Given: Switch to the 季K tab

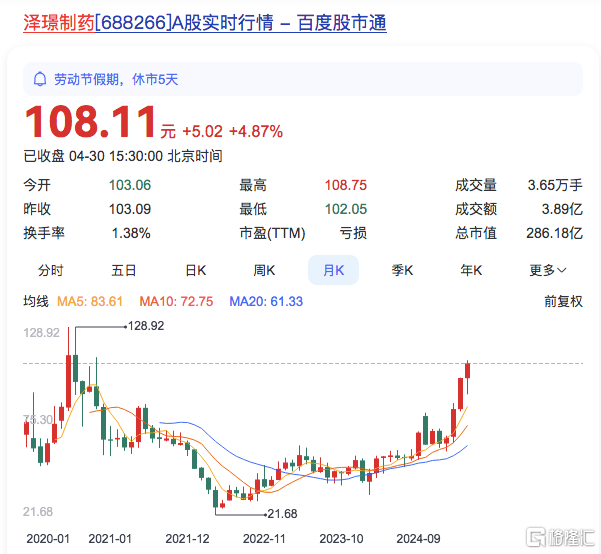Looking at the screenshot, I should [402, 270].
